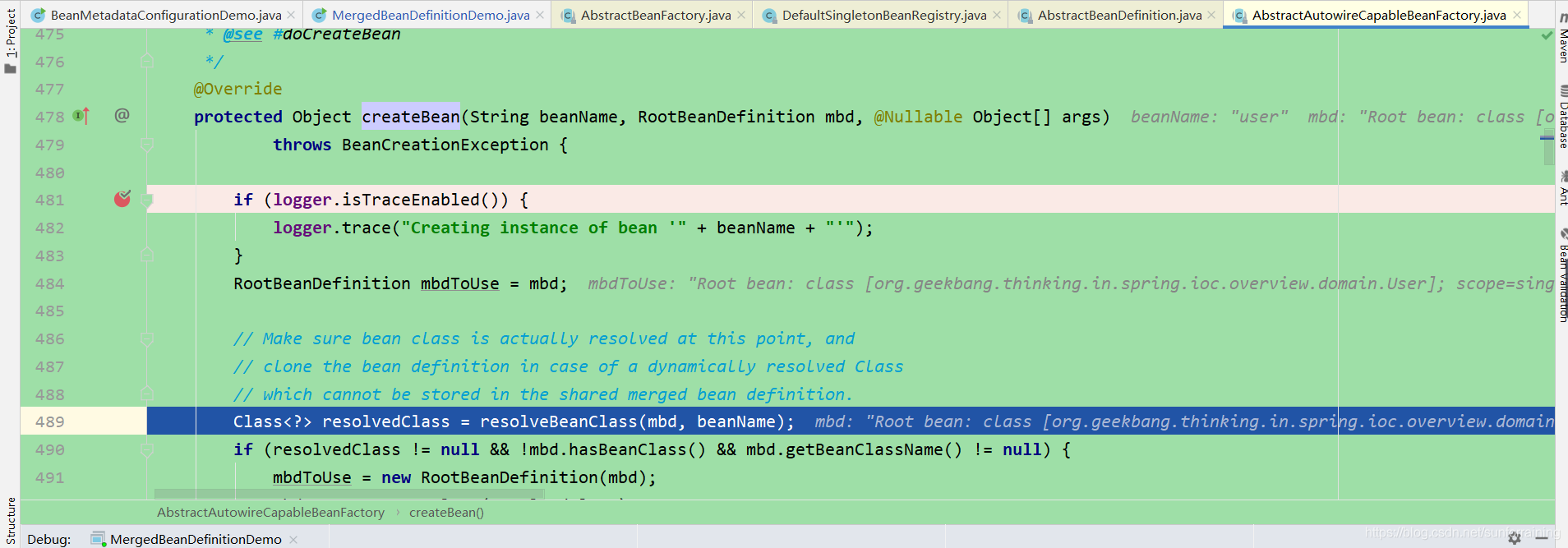This screenshot has width=1568, height=548.
Task: Click the AbstractAutowireCapableBeanFactory breadcrumb
Action: point(270,512)
